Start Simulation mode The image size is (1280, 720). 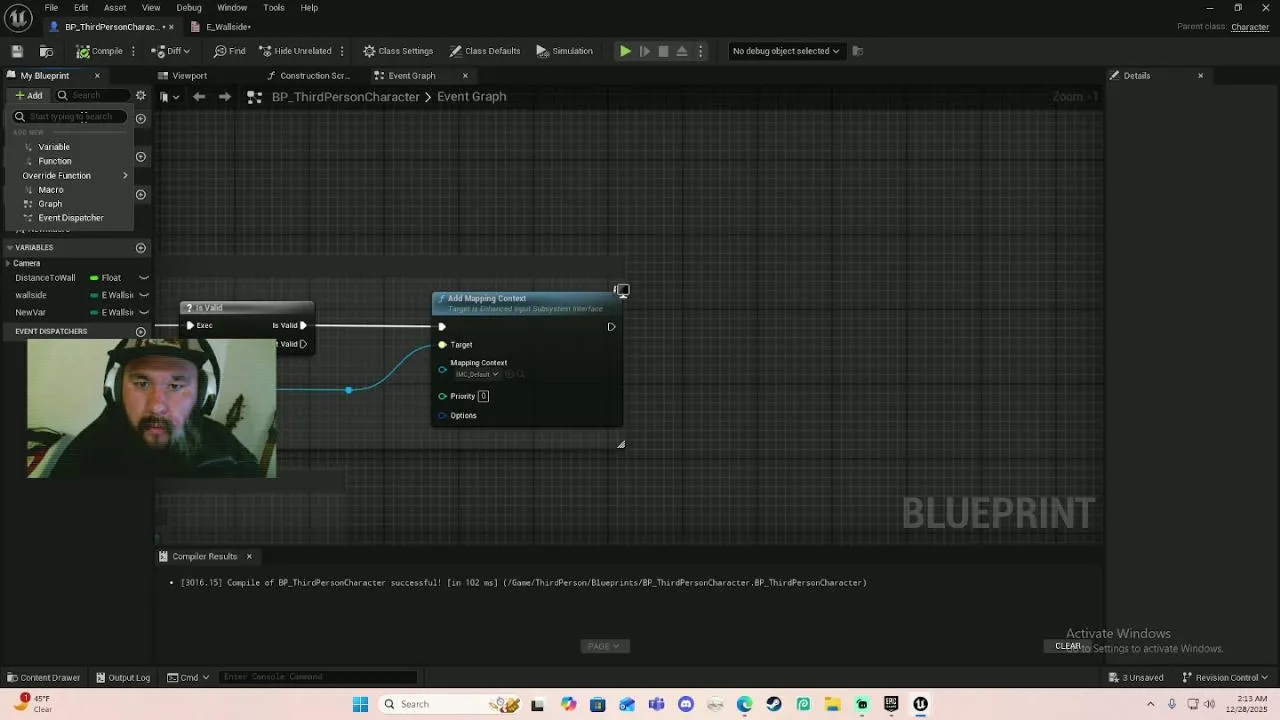[565, 51]
